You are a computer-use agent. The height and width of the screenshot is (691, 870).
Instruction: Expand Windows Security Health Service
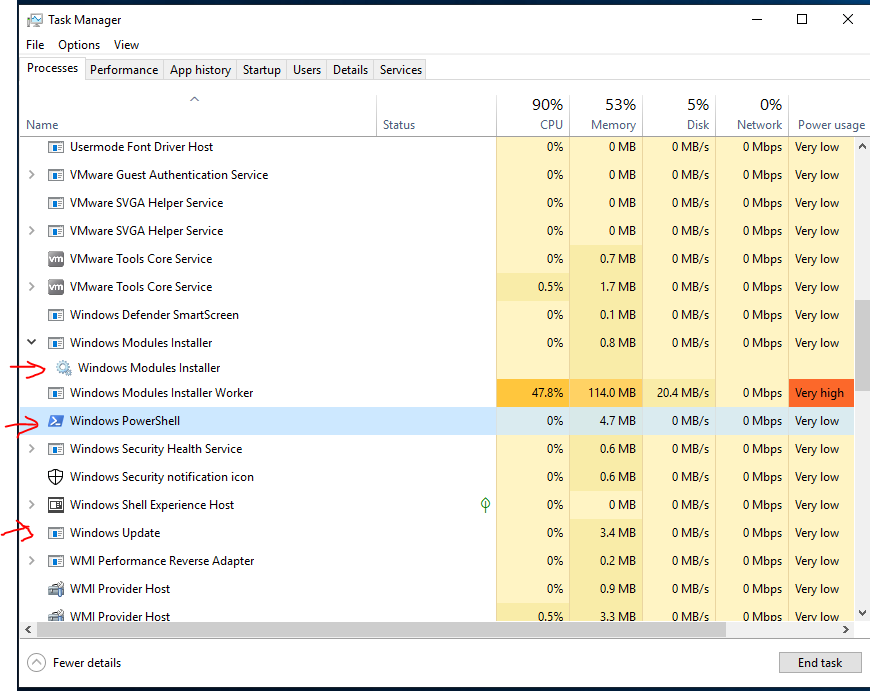pyautogui.click(x=32, y=448)
